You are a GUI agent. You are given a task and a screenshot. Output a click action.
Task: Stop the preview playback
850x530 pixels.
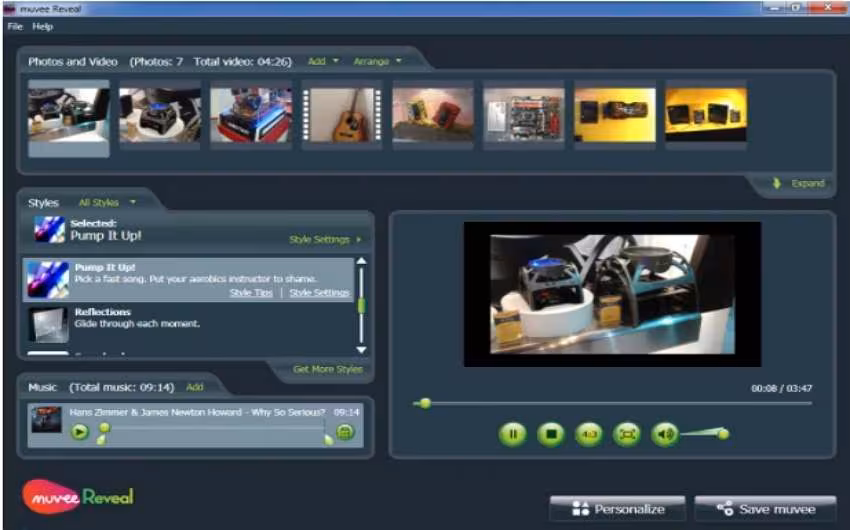tap(551, 434)
